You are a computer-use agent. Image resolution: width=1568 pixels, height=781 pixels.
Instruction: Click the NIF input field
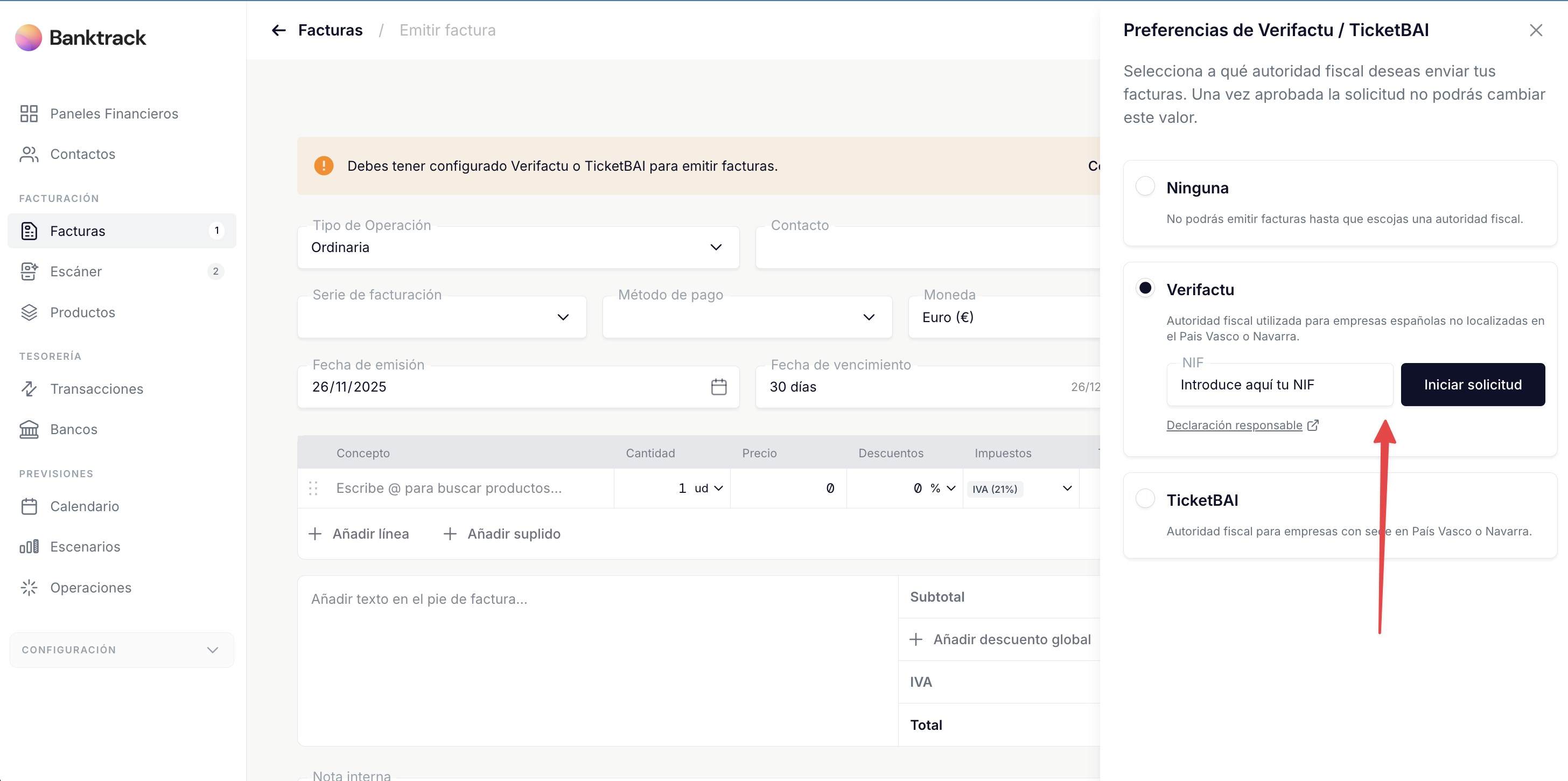point(1279,385)
